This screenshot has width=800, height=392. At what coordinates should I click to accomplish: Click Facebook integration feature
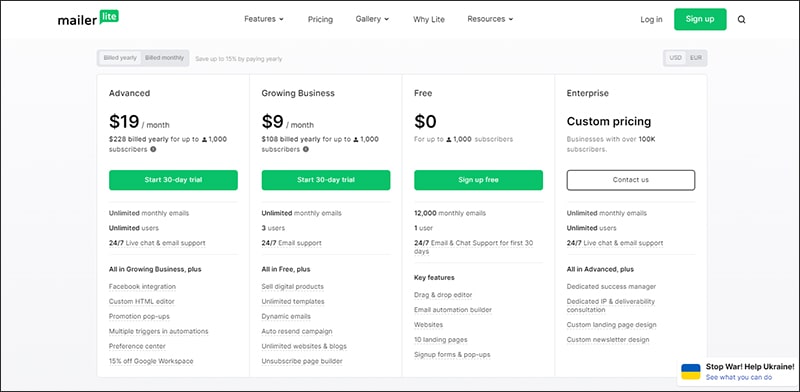click(142, 287)
